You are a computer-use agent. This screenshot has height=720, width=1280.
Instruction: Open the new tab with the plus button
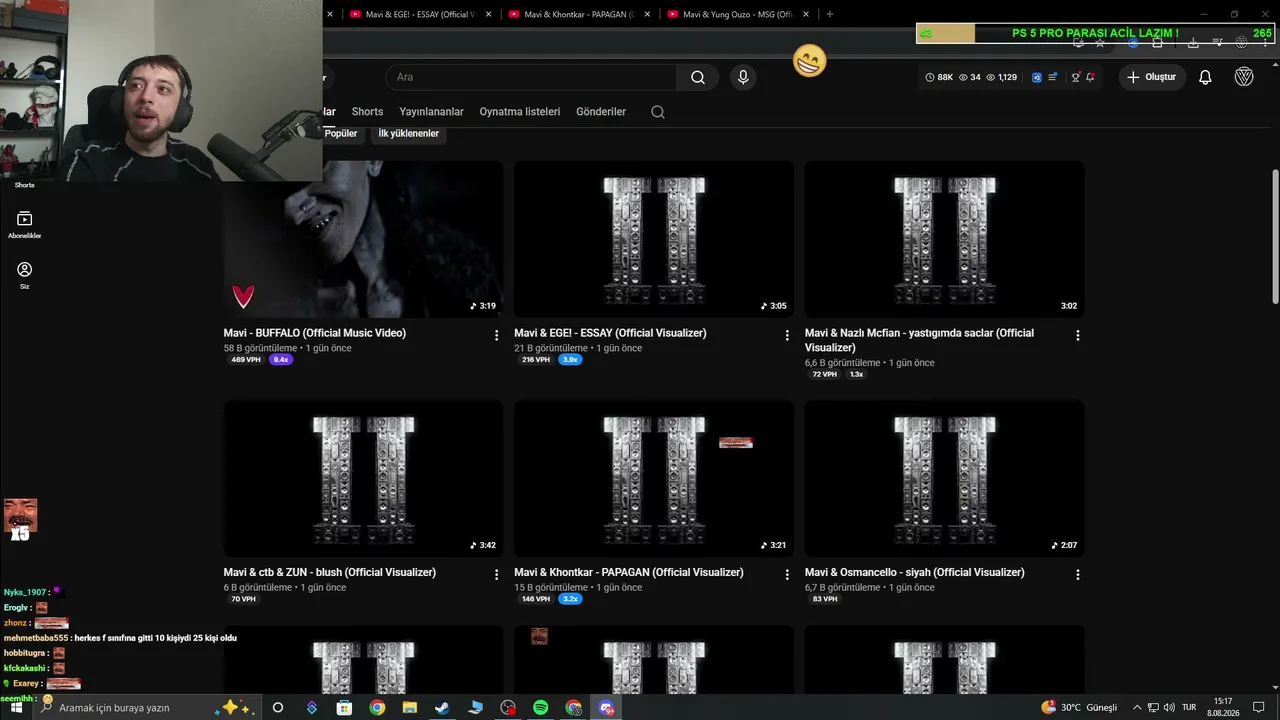(x=830, y=14)
